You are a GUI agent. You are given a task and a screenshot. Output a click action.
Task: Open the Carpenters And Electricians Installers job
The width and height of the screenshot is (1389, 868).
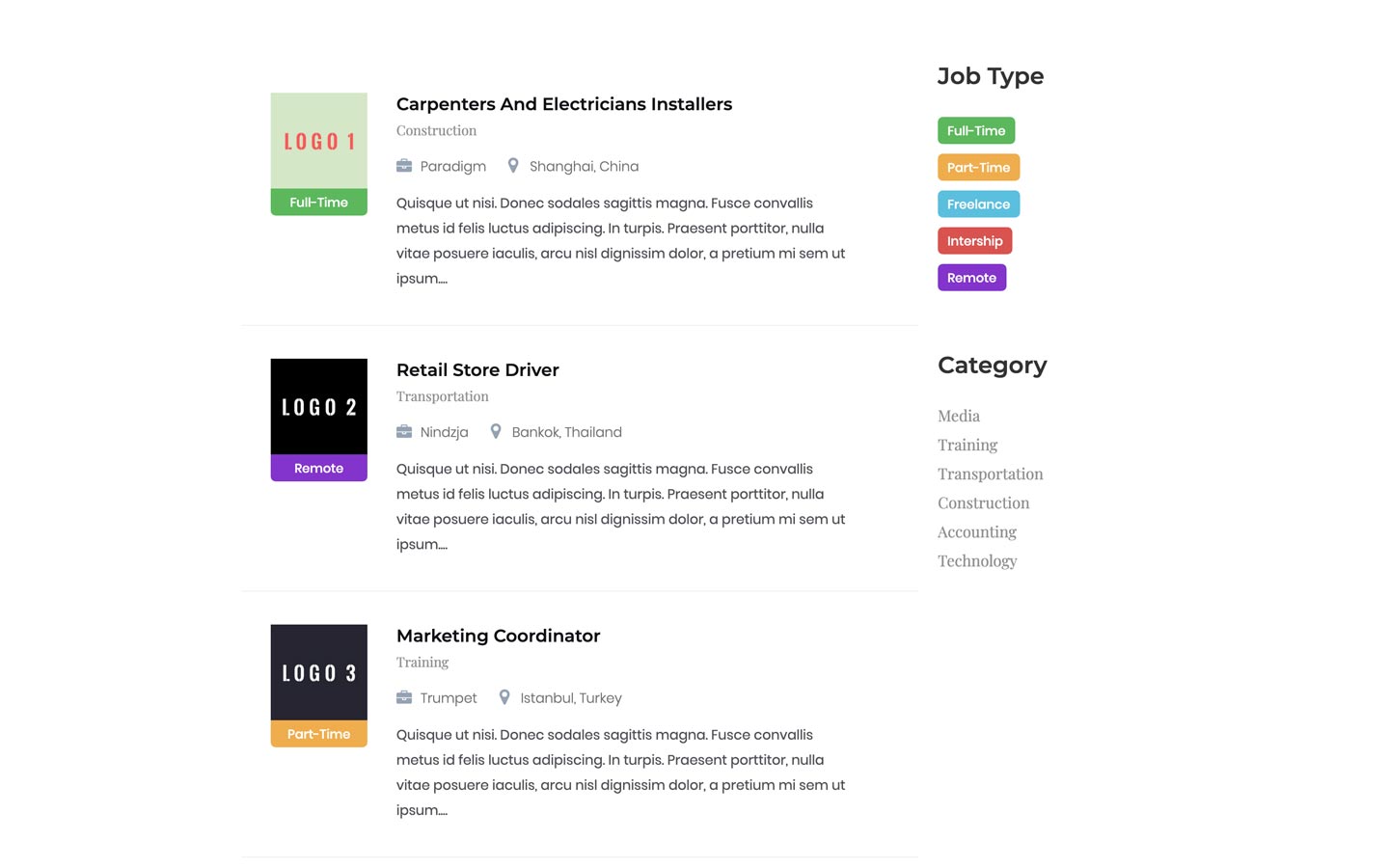[x=563, y=103]
